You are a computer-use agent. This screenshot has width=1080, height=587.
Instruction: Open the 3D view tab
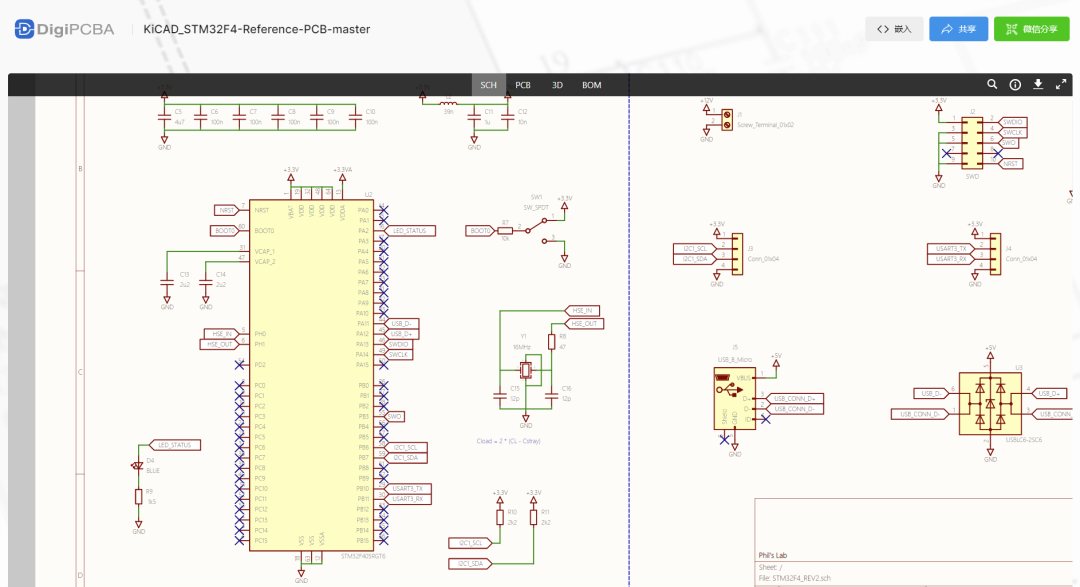(557, 85)
